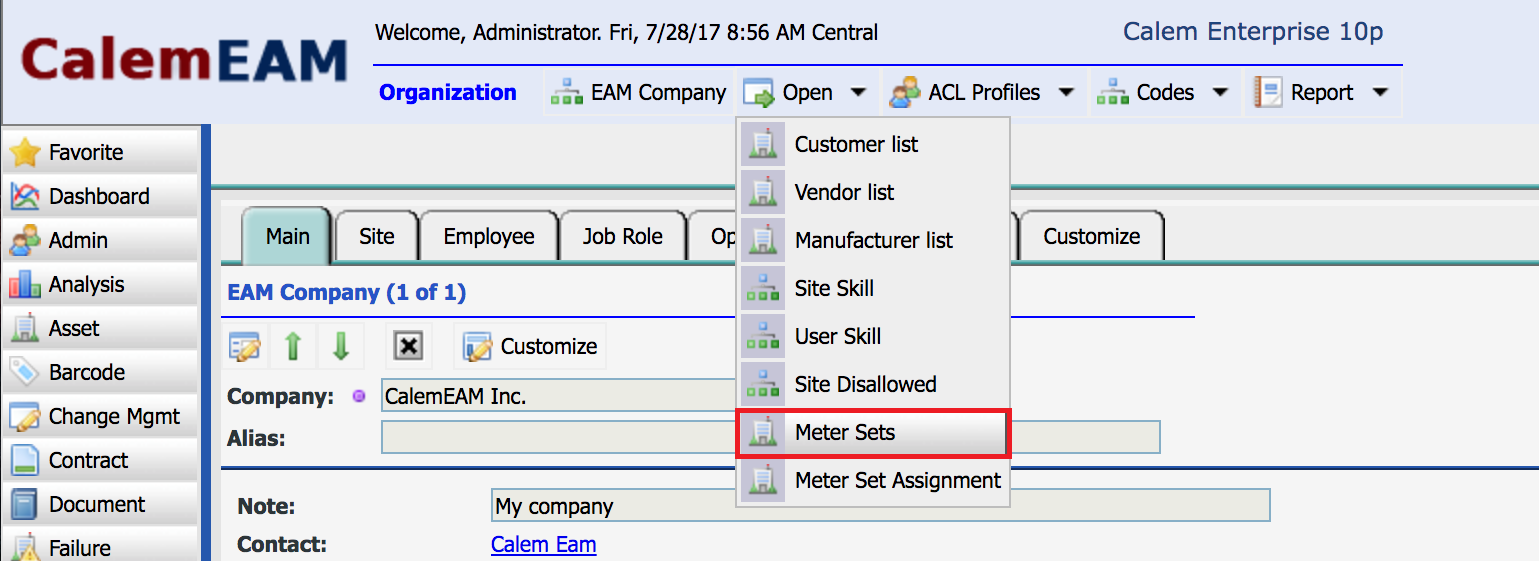Image resolution: width=1539 pixels, height=561 pixels.
Task: Click the Meter Set Assignment icon
Action: pyautogui.click(x=763, y=481)
